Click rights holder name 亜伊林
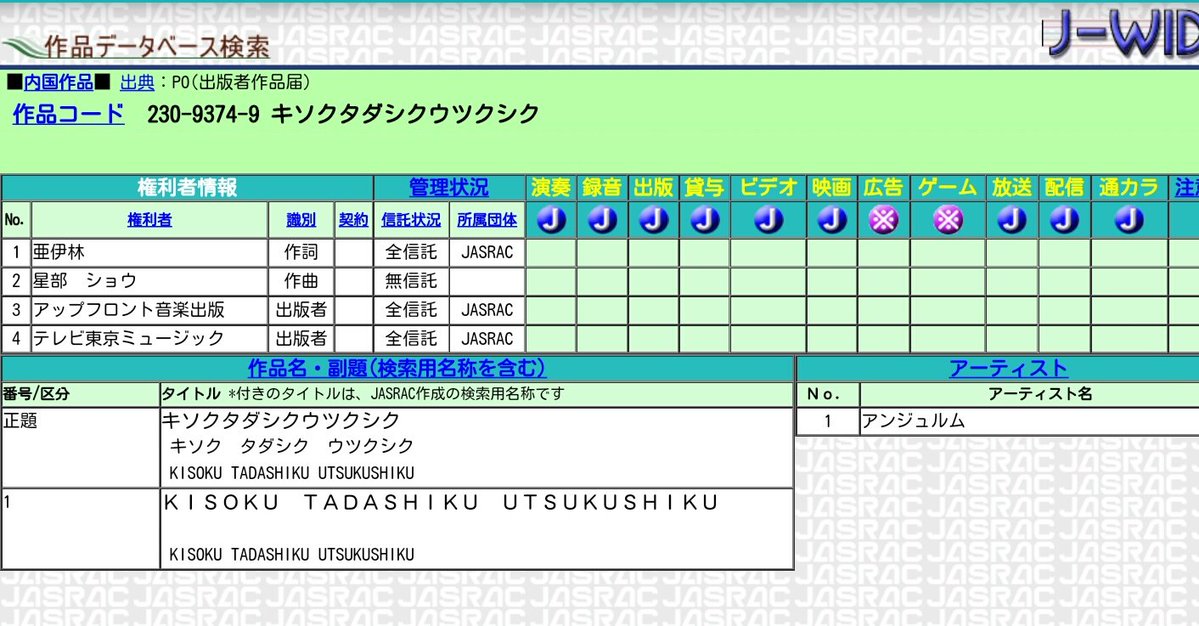Viewport: 1199px width, 626px height. click(59, 252)
